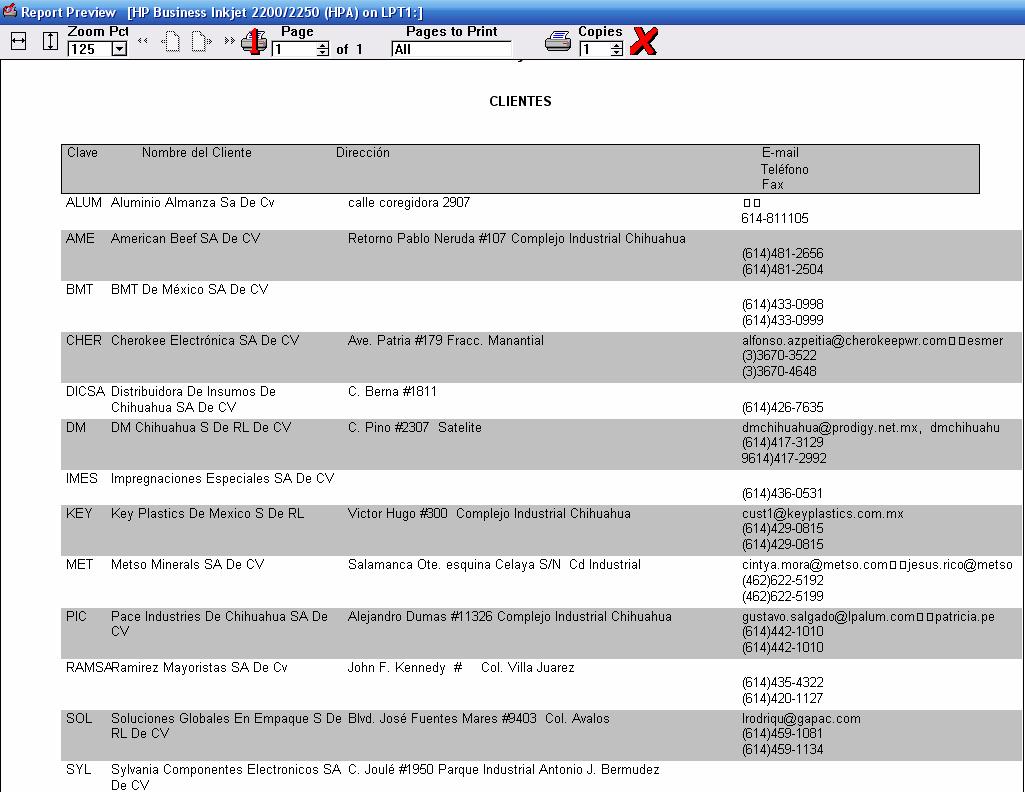Fit report to page height
The width and height of the screenshot is (1025, 792).
50,42
